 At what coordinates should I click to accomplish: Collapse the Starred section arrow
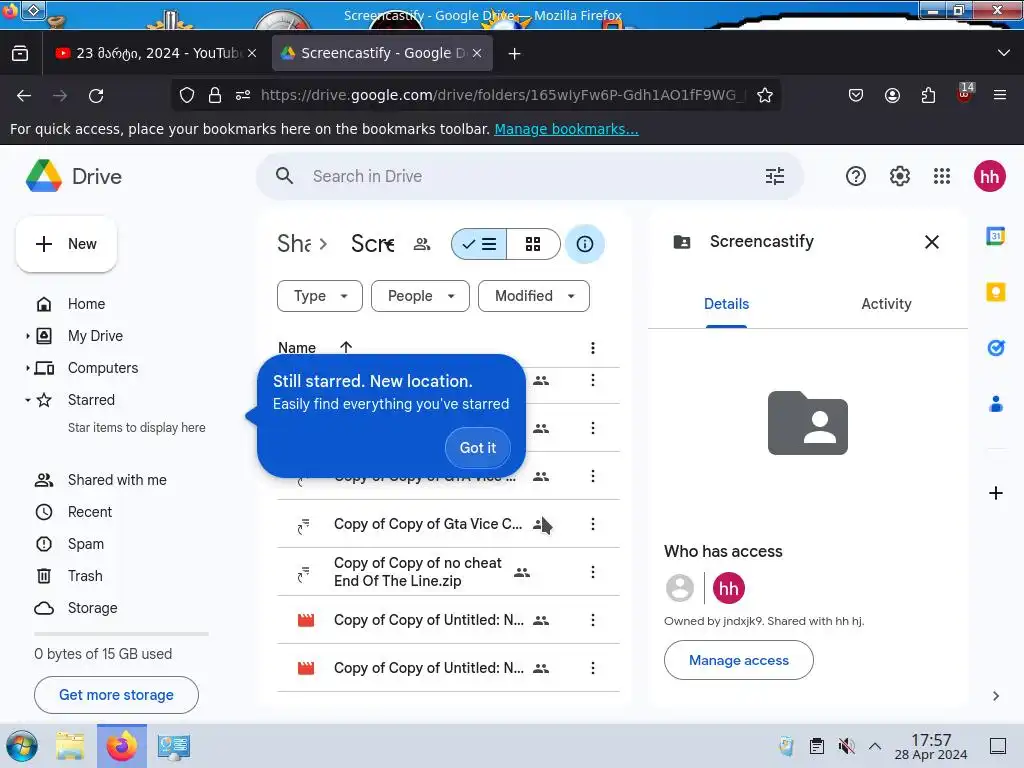(27, 400)
